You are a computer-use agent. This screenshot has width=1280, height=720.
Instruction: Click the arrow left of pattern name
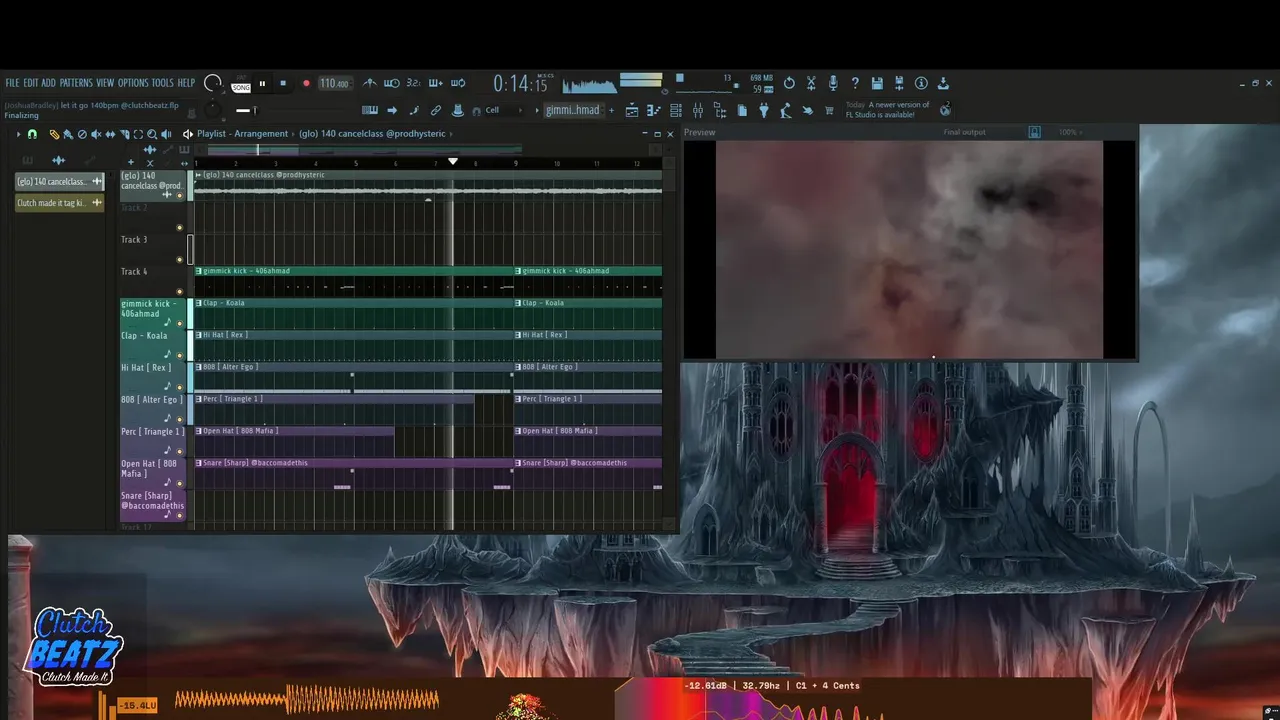pyautogui.click(x=537, y=110)
